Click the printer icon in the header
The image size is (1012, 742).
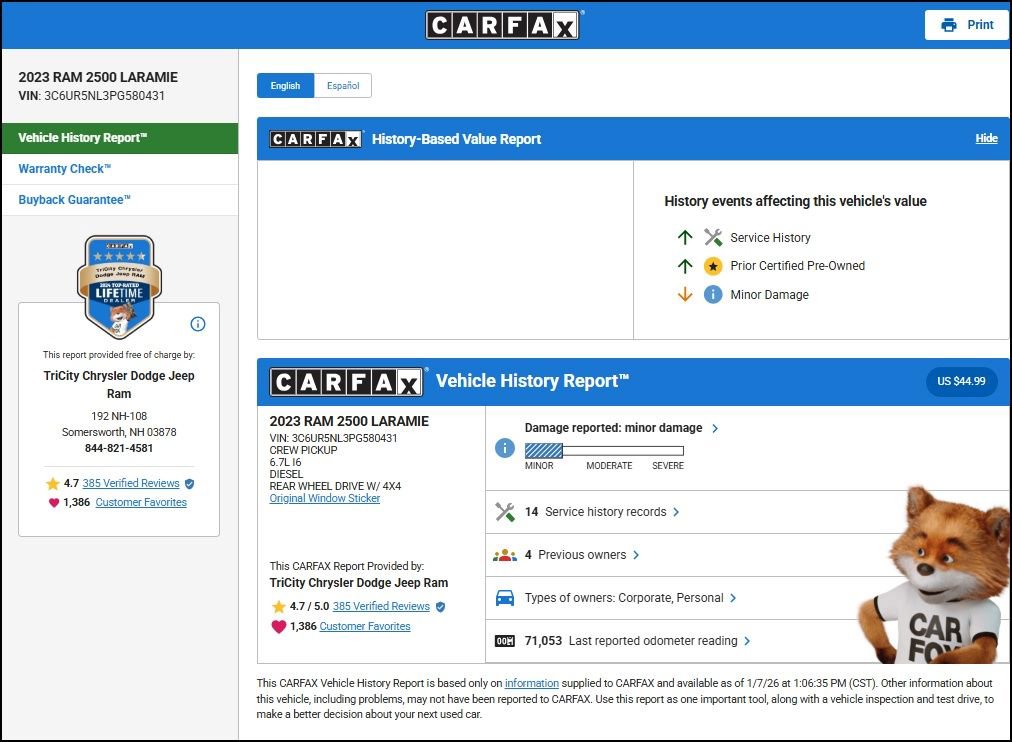coord(948,25)
